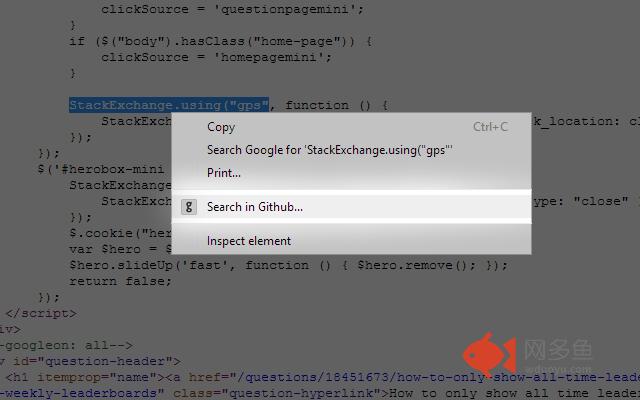Choose Inspect element from context menu
The width and height of the screenshot is (640, 400).
(249, 241)
